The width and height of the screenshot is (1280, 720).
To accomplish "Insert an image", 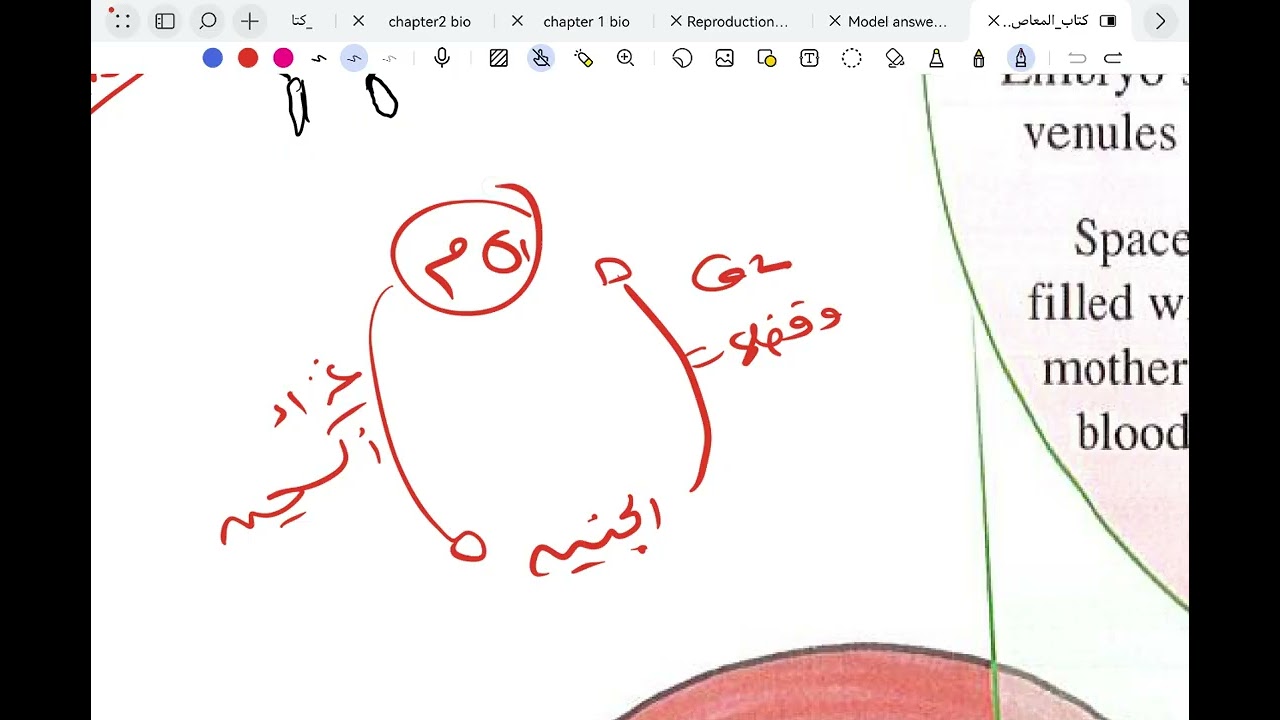I will (x=725, y=58).
